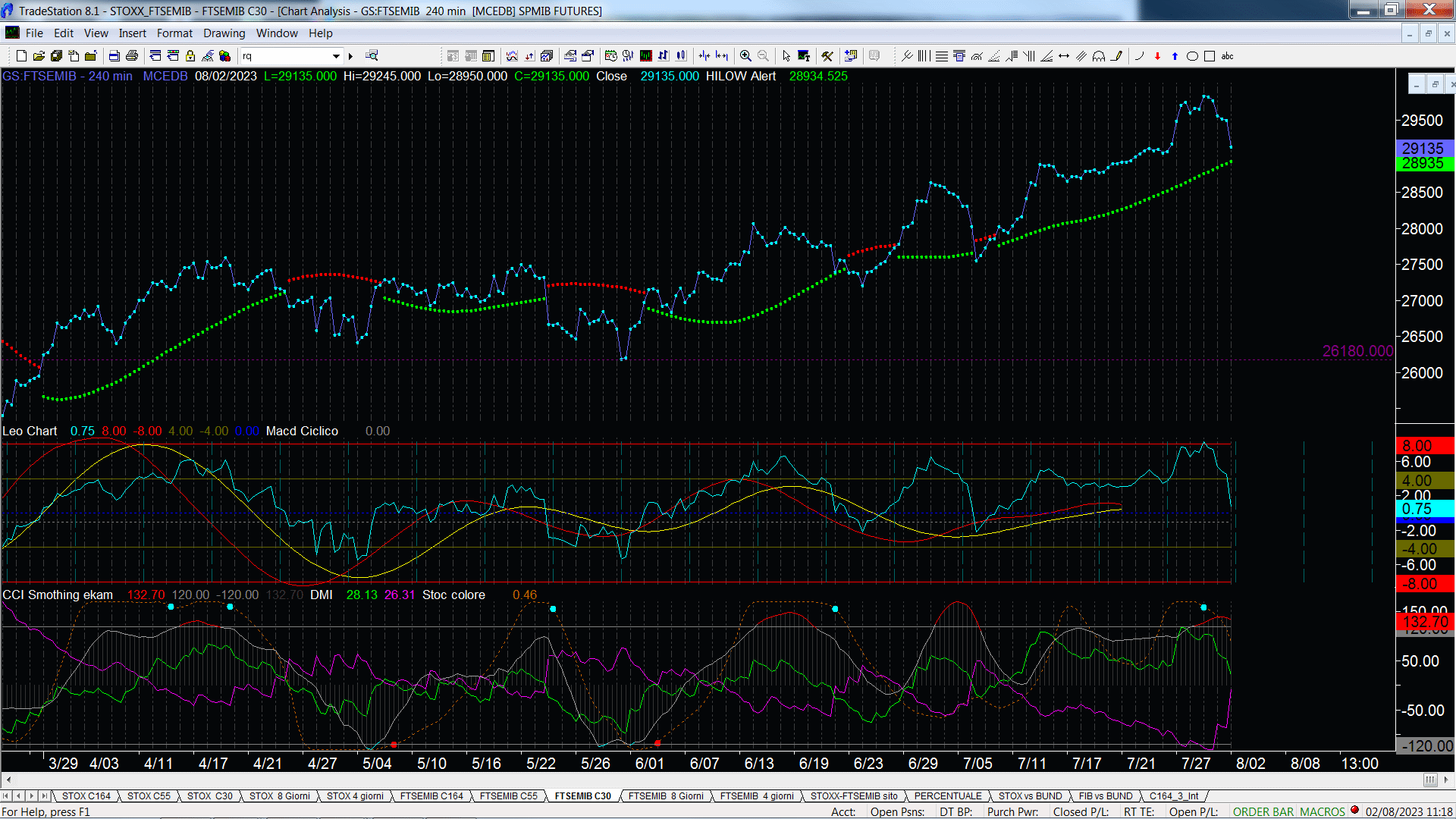Switch to the FIB vs BUND tab
This screenshot has height=819, width=1456.
point(1106,795)
